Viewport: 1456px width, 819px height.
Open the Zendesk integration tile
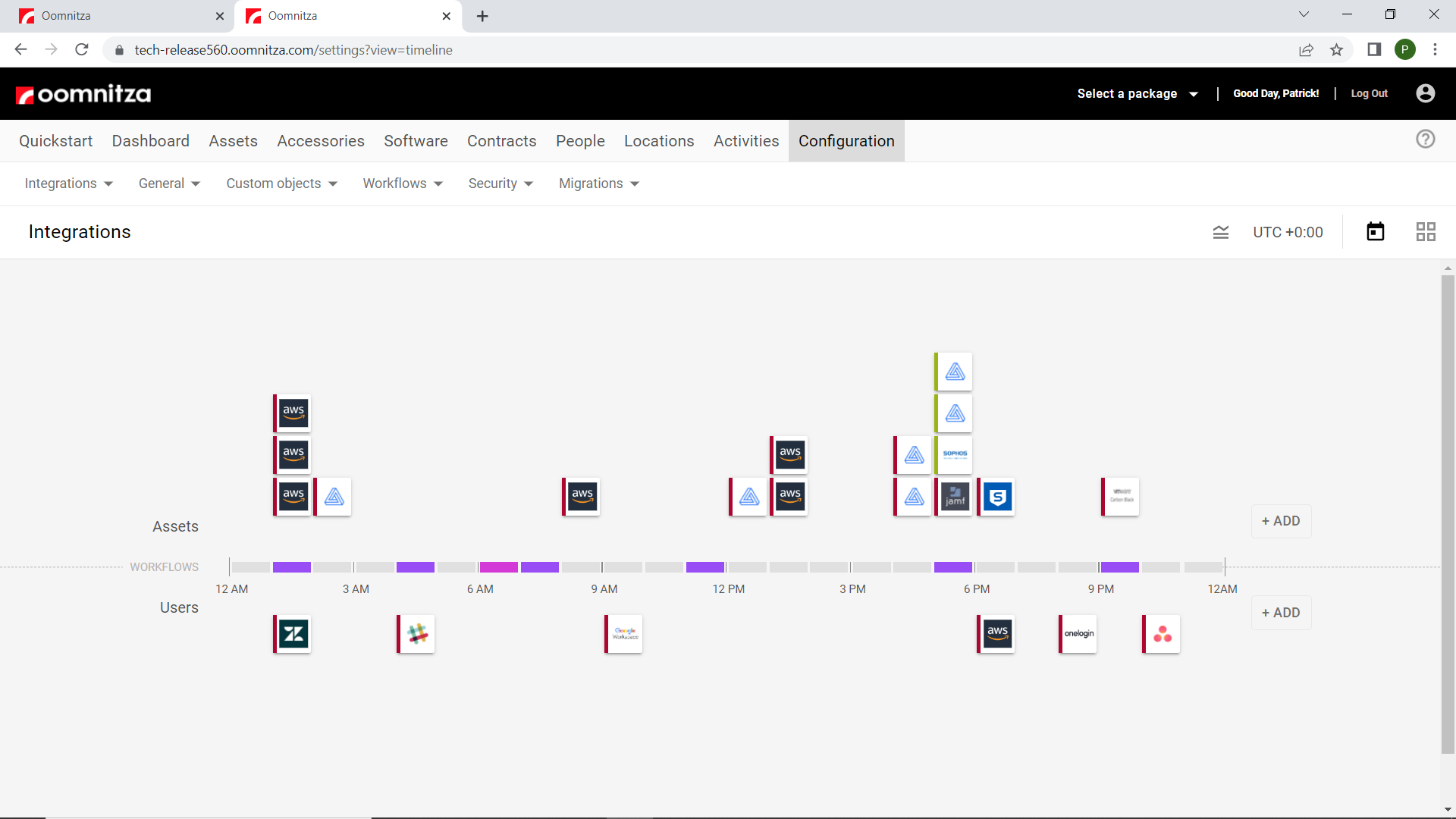point(293,634)
